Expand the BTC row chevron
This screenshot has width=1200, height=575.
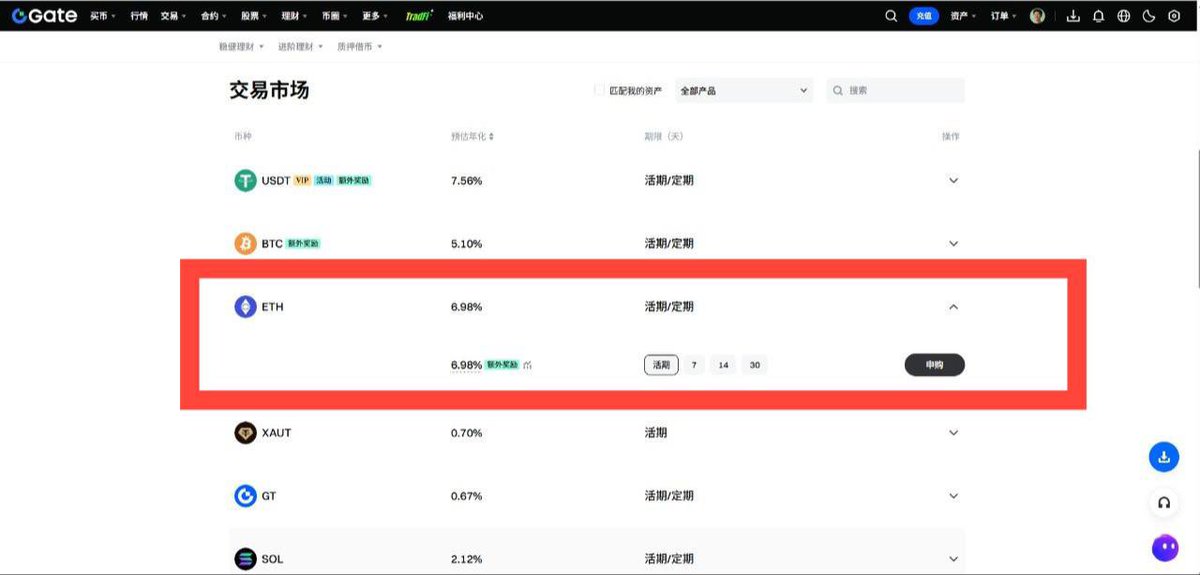[x=953, y=243]
